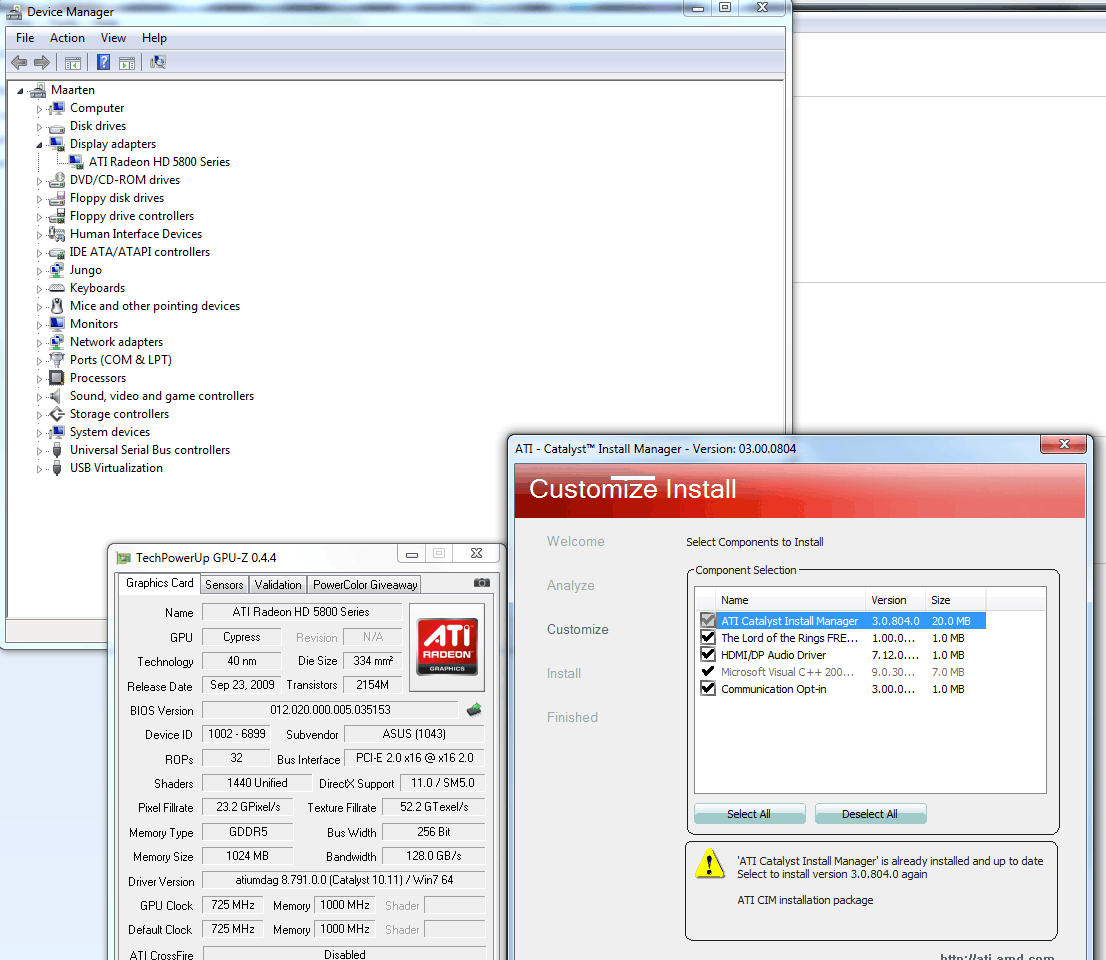Open the Help menu in Device Manager
The image size is (1106, 960).
click(x=154, y=38)
